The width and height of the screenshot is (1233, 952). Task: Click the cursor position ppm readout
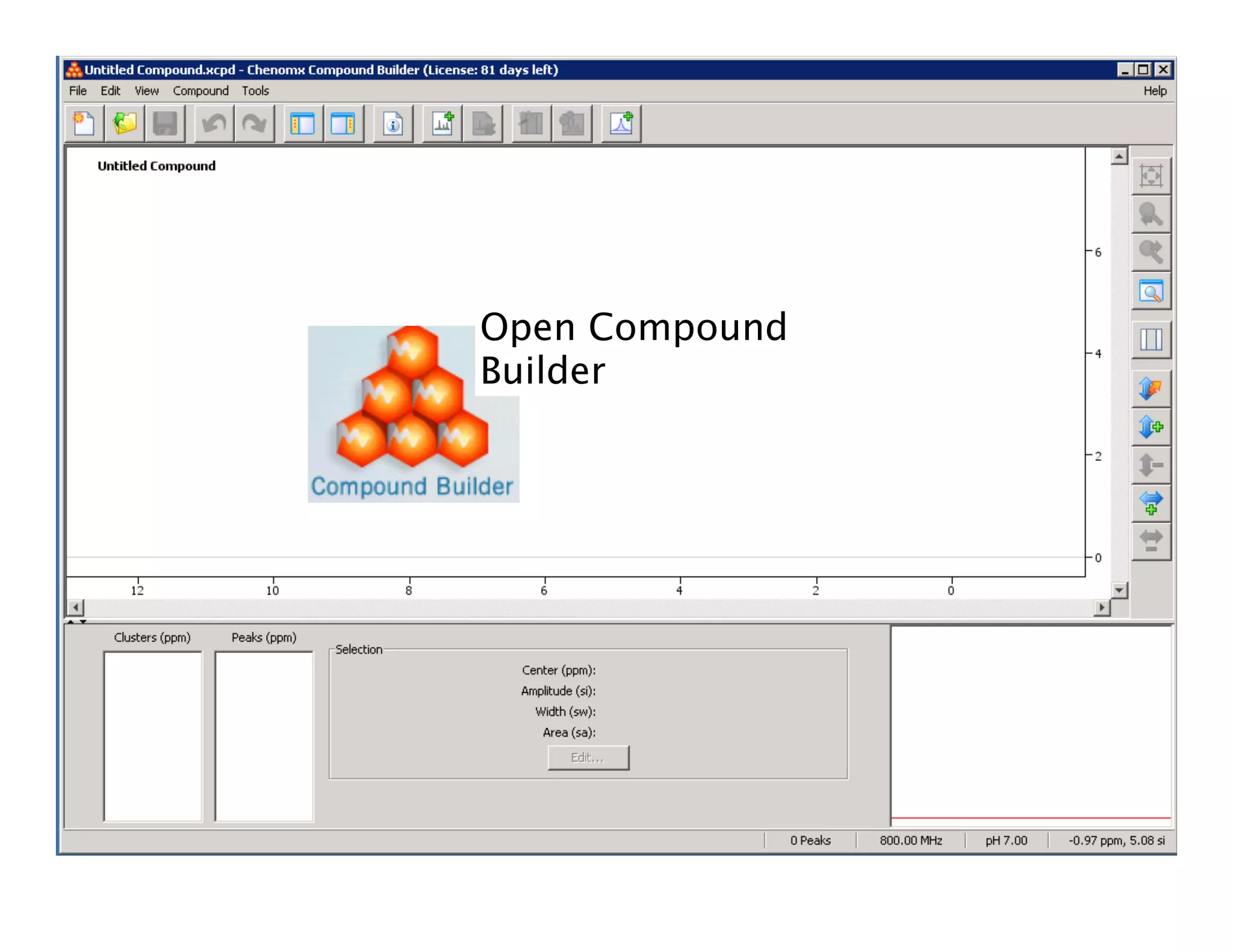[x=1117, y=840]
